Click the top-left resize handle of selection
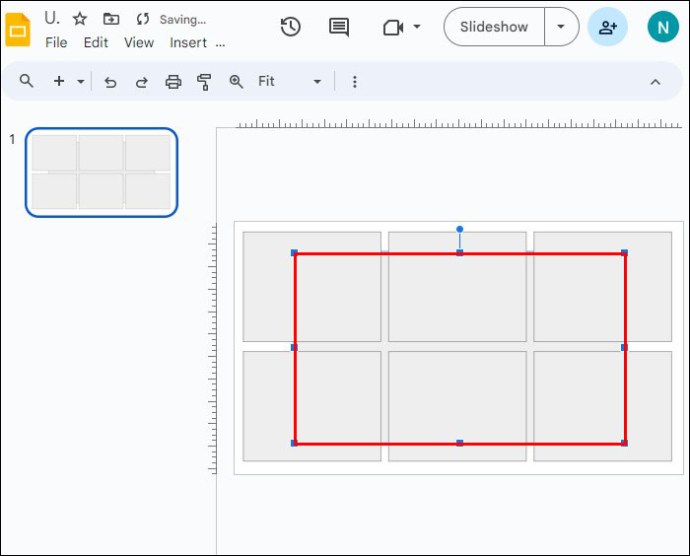Image resolution: width=690 pixels, height=556 pixels. (294, 253)
